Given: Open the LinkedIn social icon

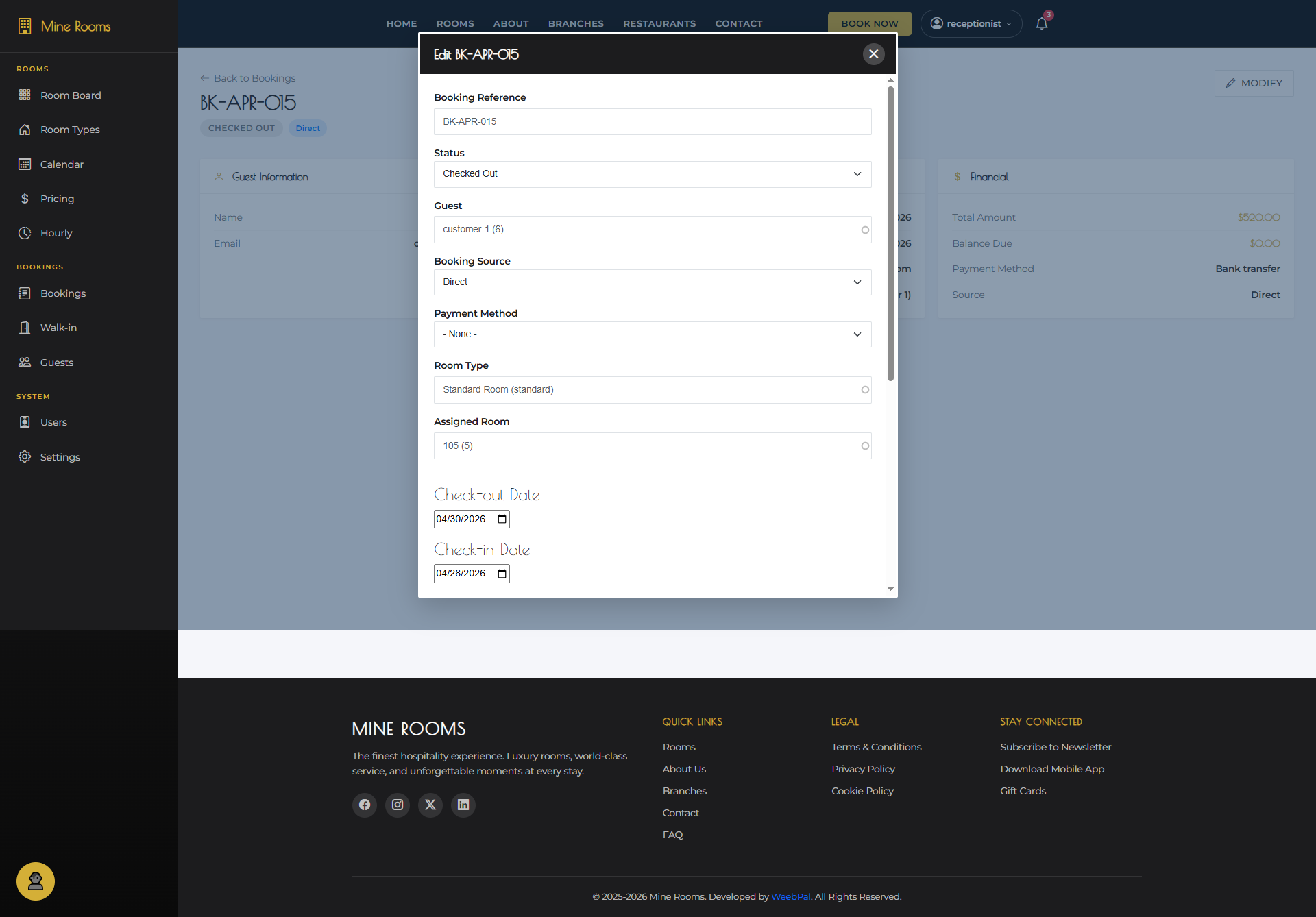Looking at the screenshot, I should (x=463, y=805).
